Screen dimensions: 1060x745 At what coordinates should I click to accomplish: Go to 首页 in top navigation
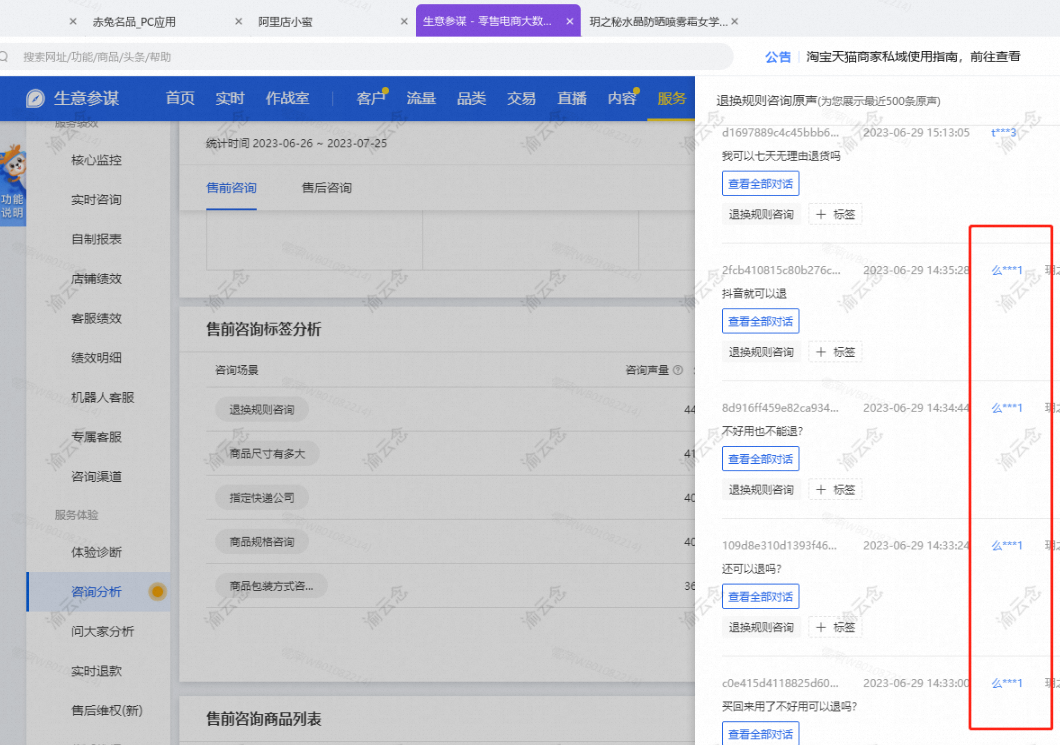pos(180,99)
